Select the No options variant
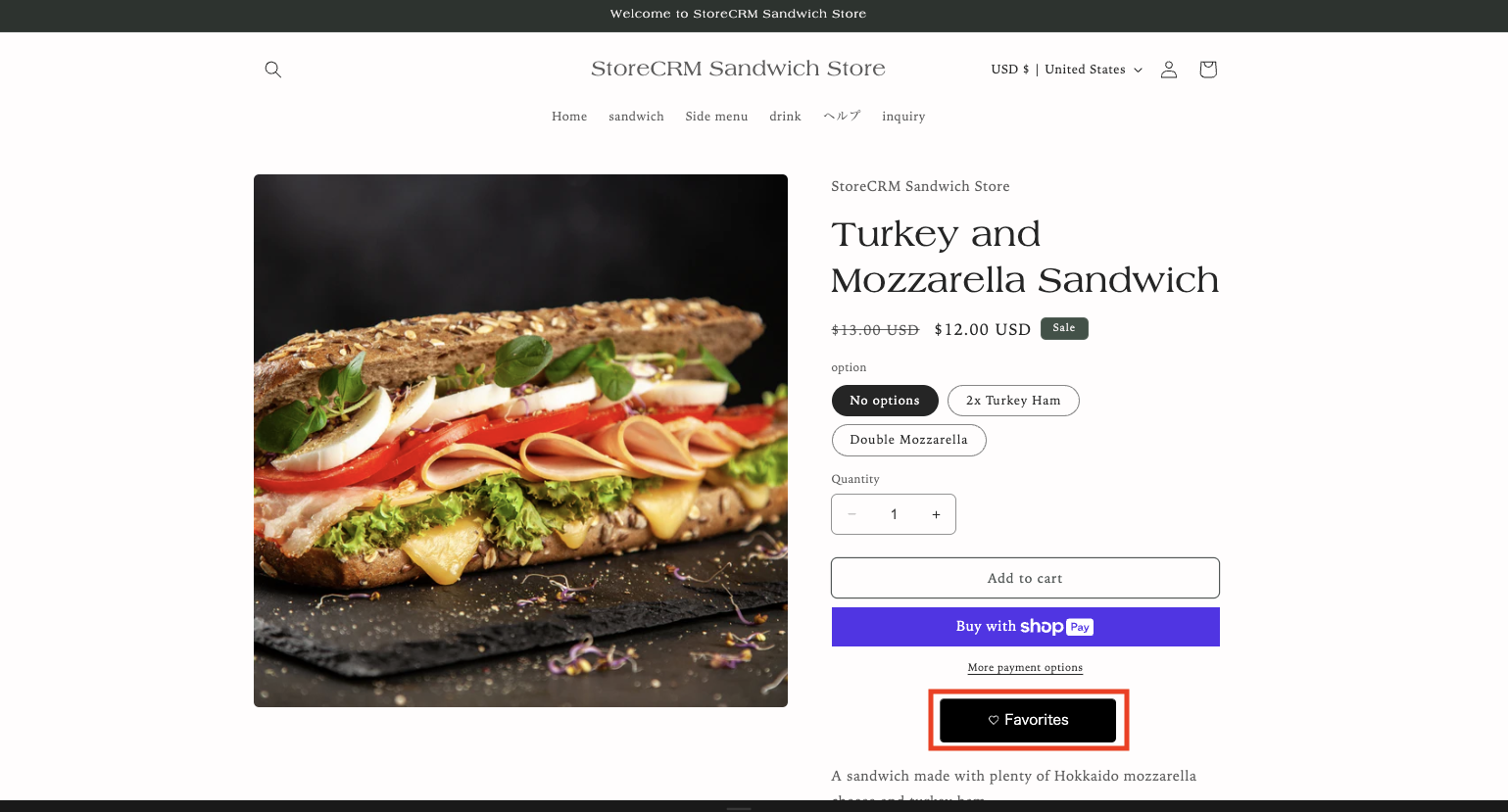The height and width of the screenshot is (812, 1508). (885, 401)
